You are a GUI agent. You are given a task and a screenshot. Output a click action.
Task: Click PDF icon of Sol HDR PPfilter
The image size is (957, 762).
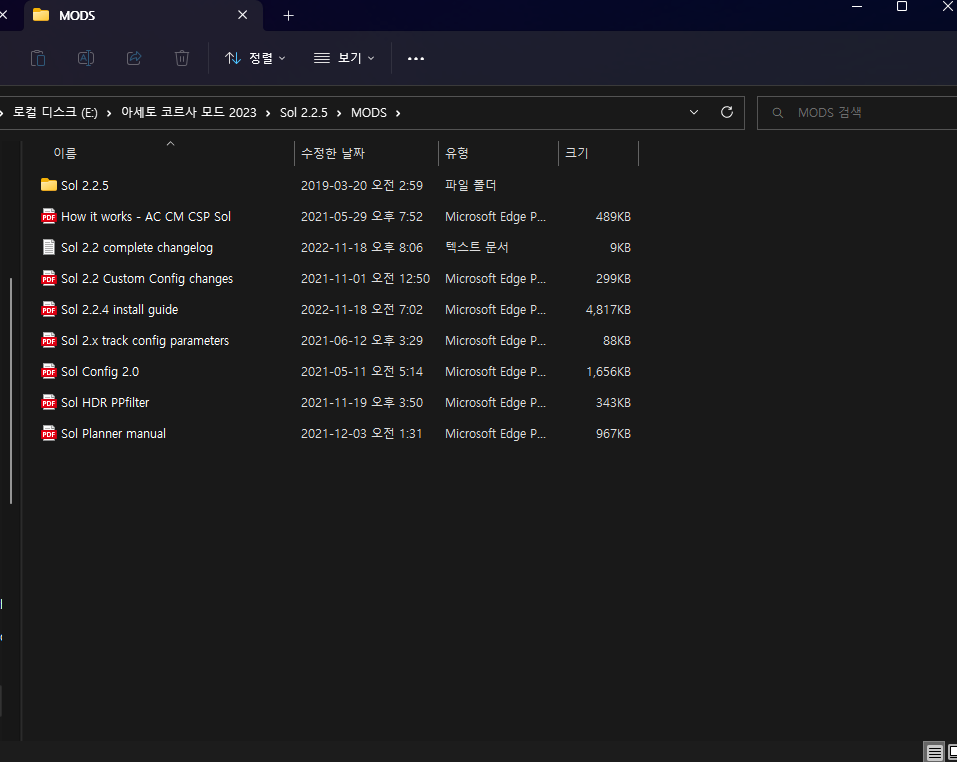pyautogui.click(x=49, y=403)
